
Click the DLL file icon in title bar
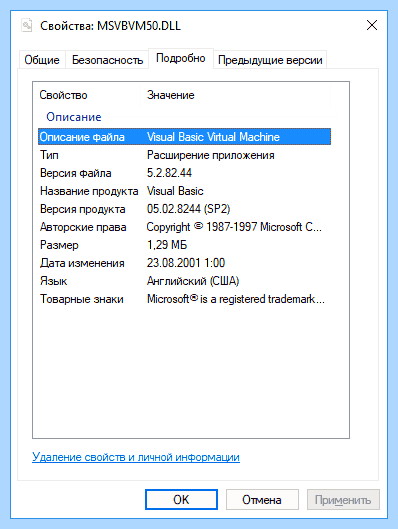27,25
